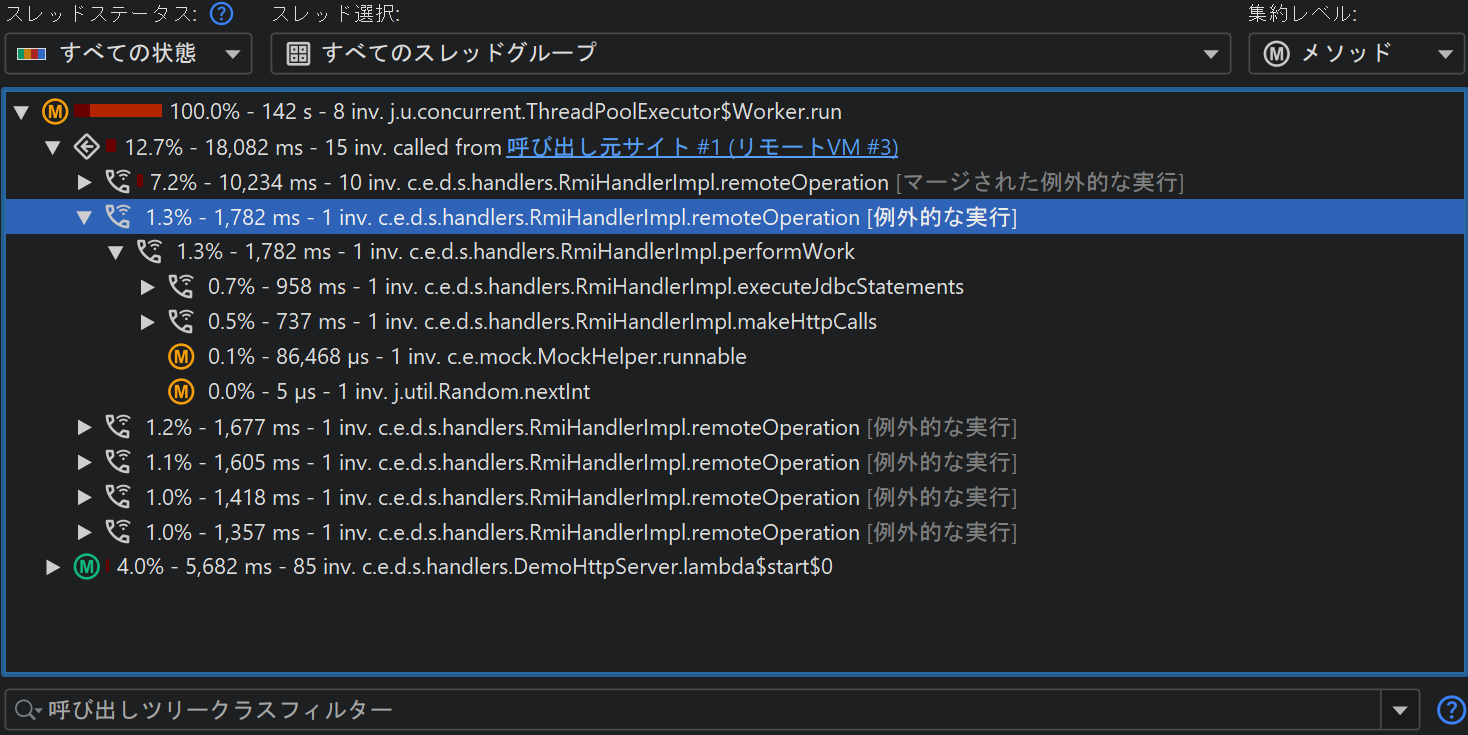The width and height of the screenshot is (1468, 735).
Task: Open the thread status dropdown すべての状態
Action: click(x=128, y=54)
